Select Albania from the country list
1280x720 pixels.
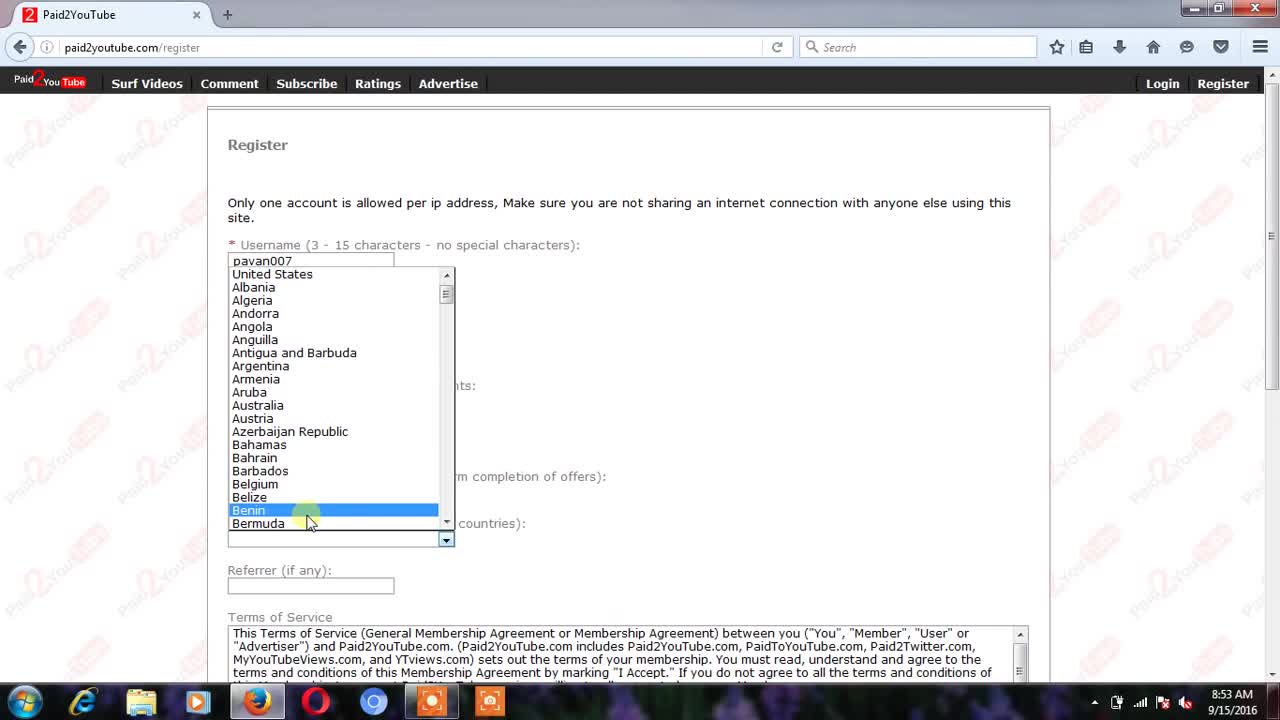(x=334, y=287)
